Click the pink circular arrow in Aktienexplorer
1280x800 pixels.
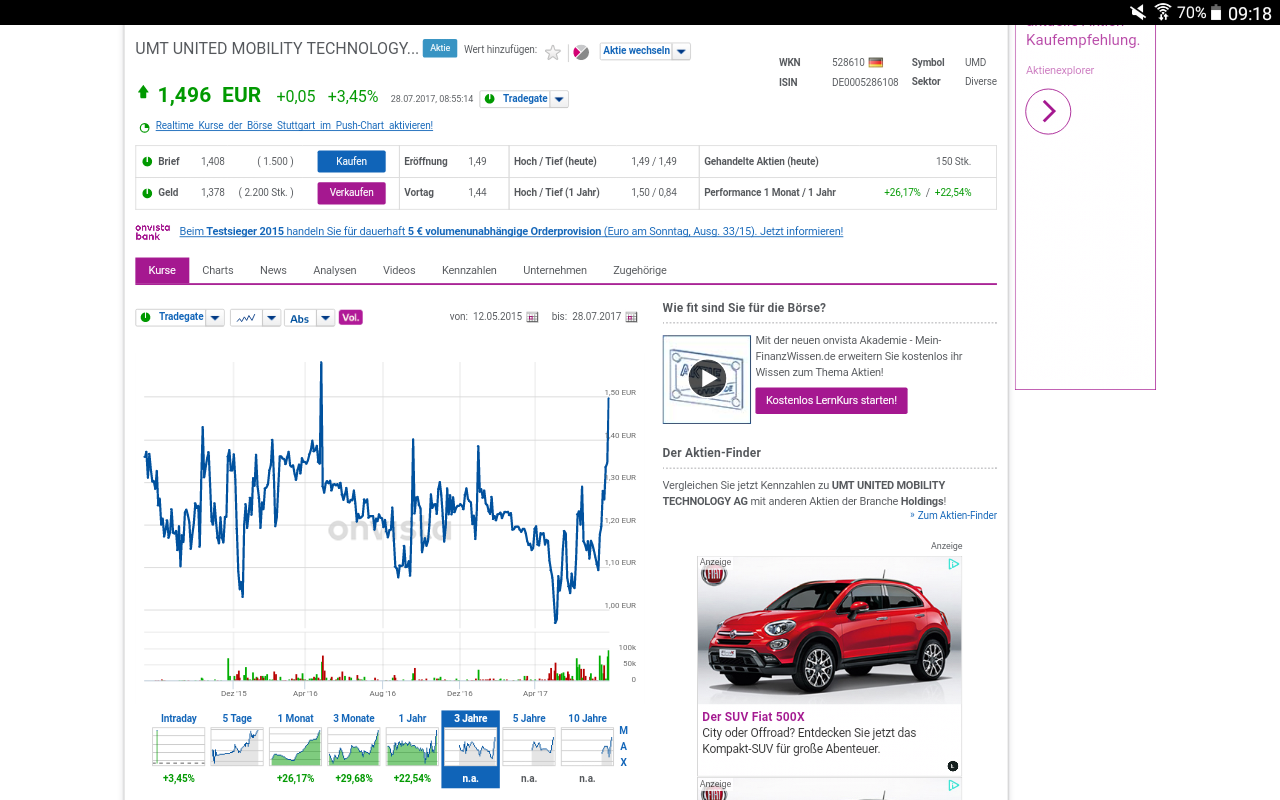coord(1048,112)
